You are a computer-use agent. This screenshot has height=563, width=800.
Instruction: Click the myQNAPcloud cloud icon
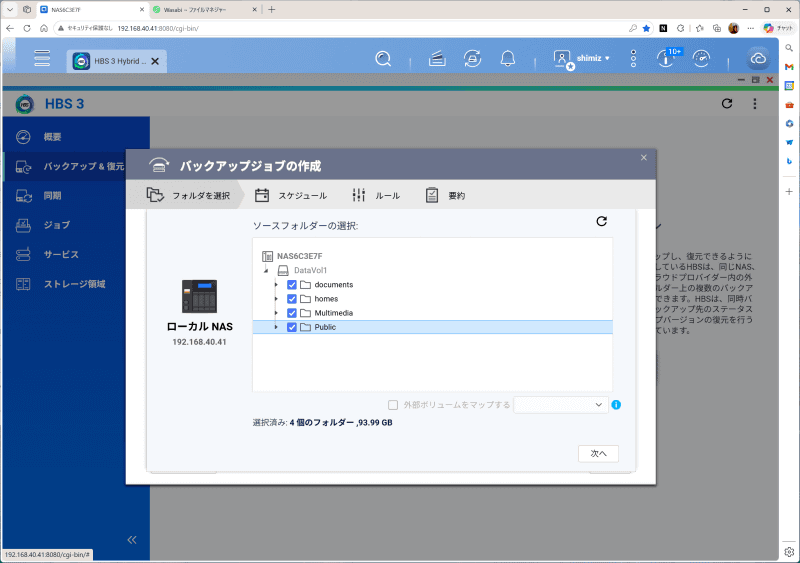tap(758, 59)
